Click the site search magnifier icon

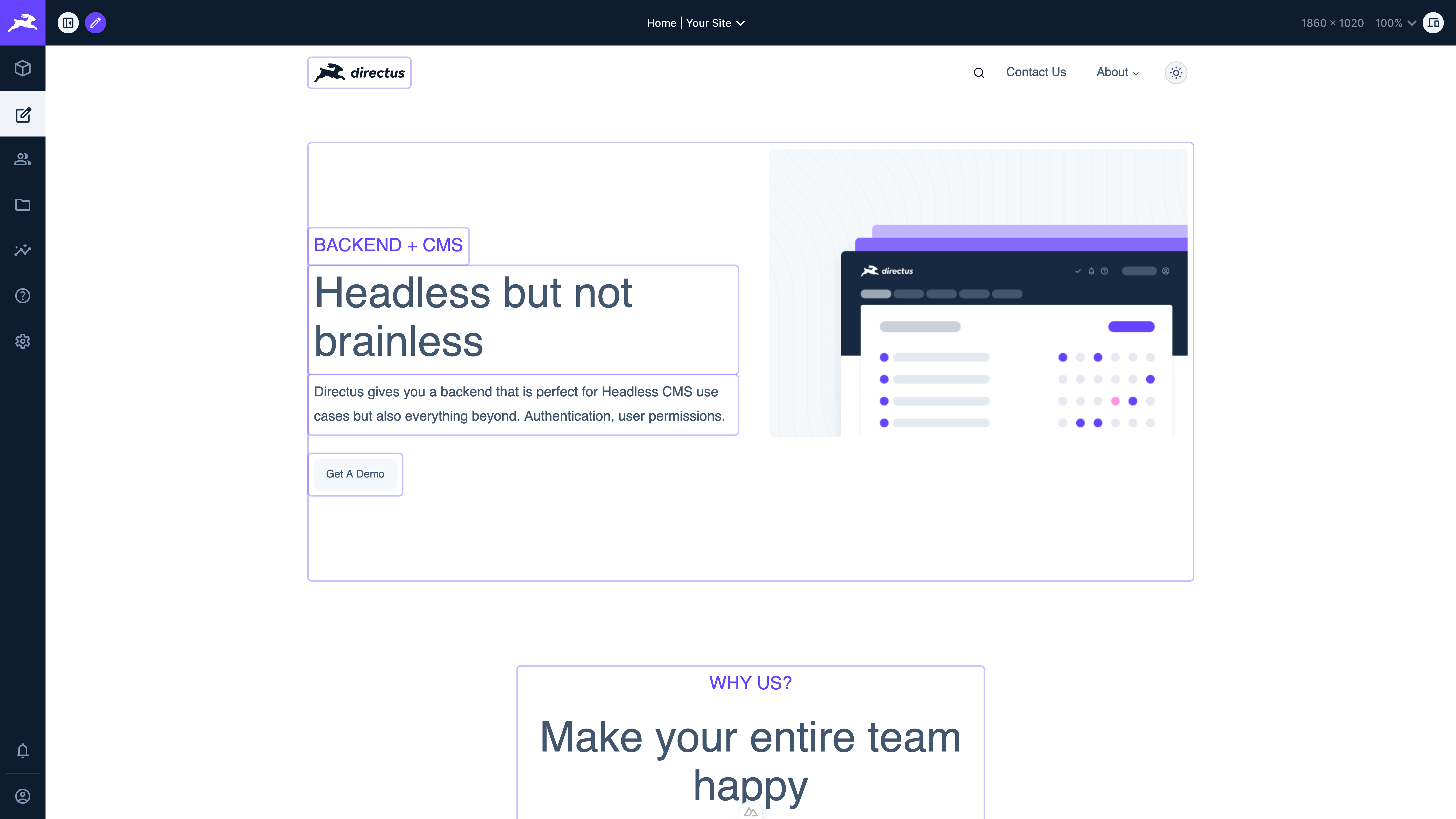click(979, 73)
